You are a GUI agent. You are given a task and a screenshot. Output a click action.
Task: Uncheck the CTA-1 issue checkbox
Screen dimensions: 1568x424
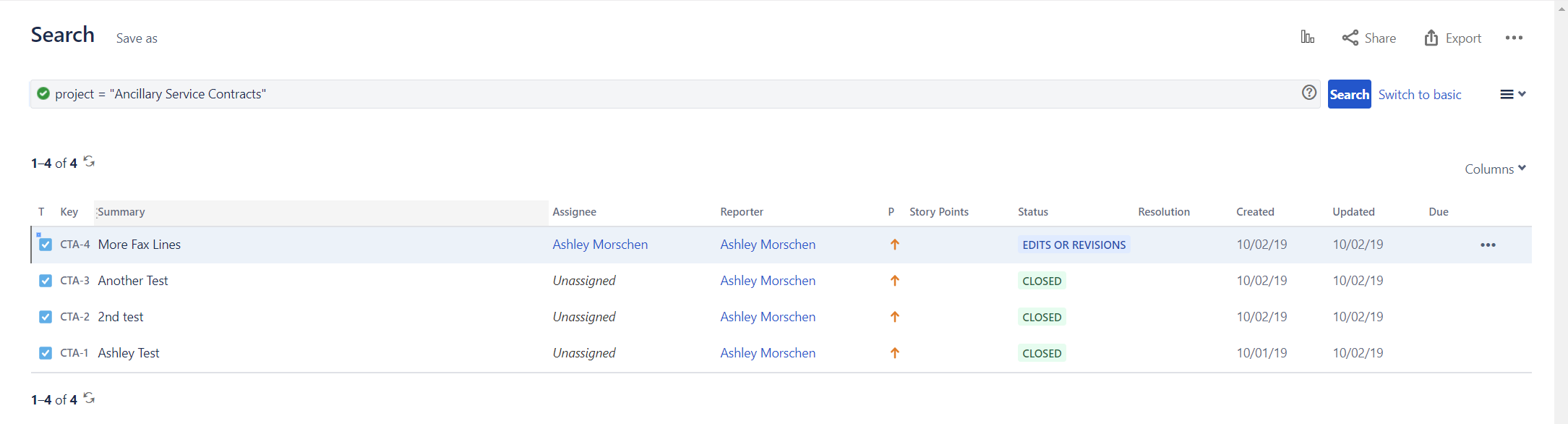click(46, 353)
